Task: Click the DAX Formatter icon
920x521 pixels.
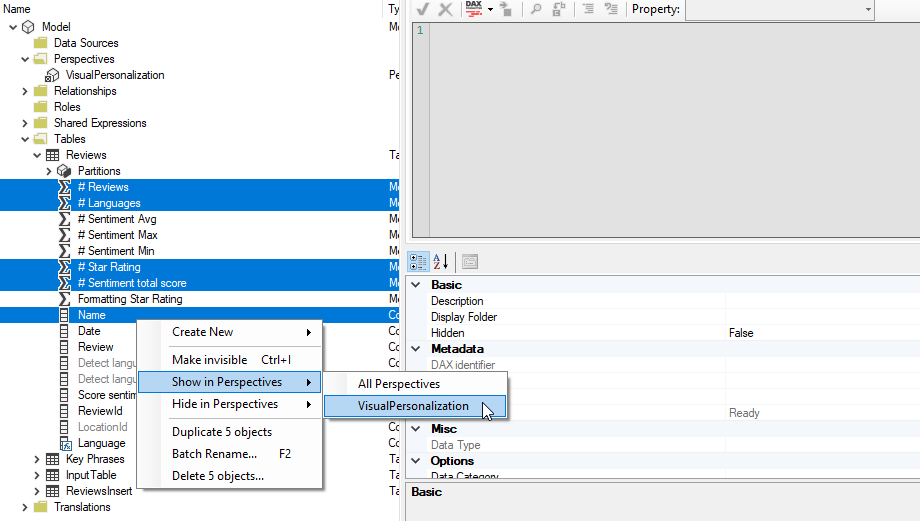Action: pyautogui.click(x=473, y=9)
